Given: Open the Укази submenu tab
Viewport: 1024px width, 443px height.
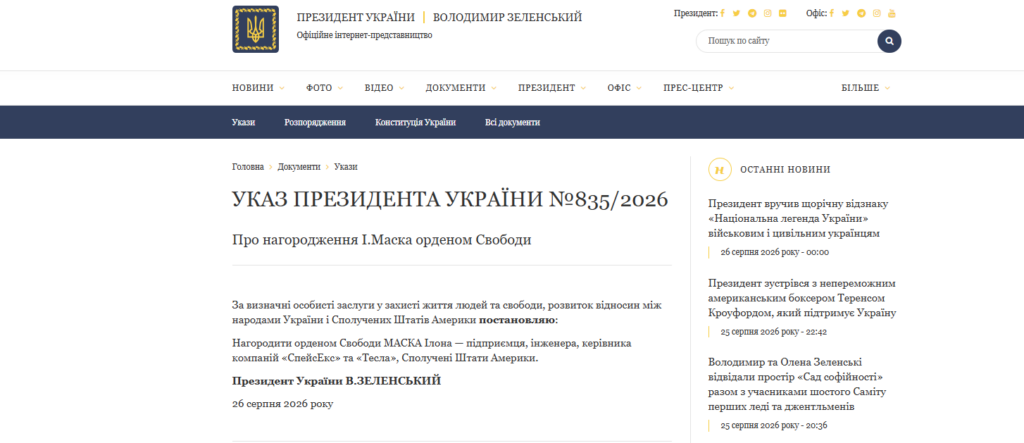Looking at the screenshot, I should click(243, 122).
